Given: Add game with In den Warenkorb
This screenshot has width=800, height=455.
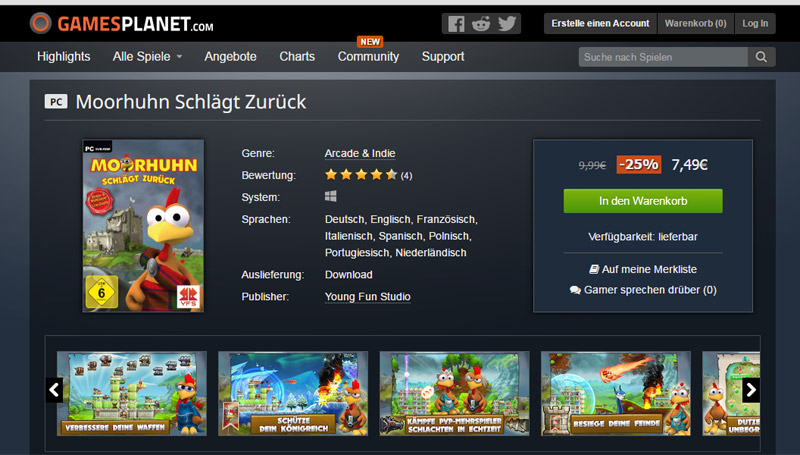Looking at the screenshot, I should pos(643,201).
